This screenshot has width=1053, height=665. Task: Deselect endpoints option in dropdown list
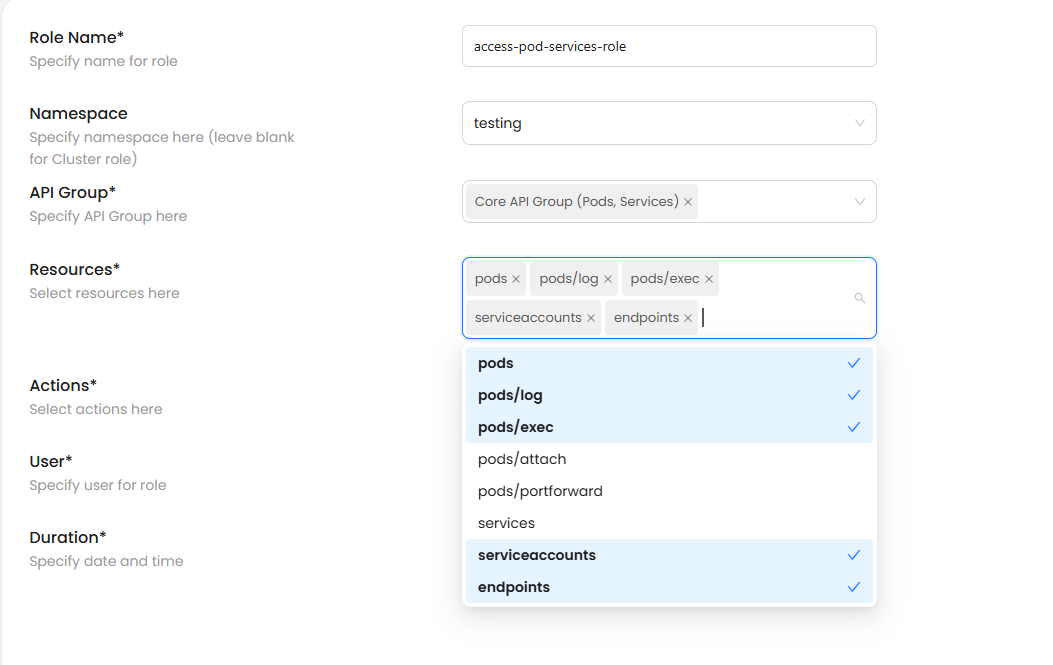pos(669,587)
